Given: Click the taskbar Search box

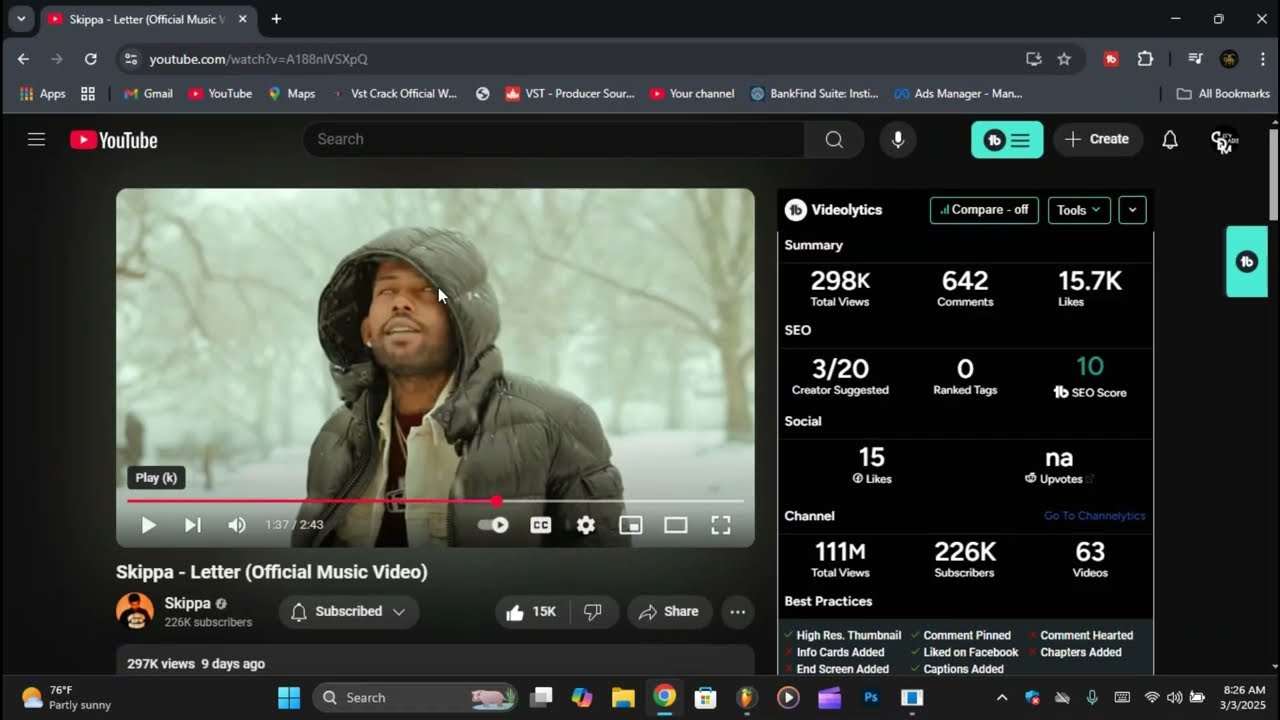Looking at the screenshot, I should point(415,697).
